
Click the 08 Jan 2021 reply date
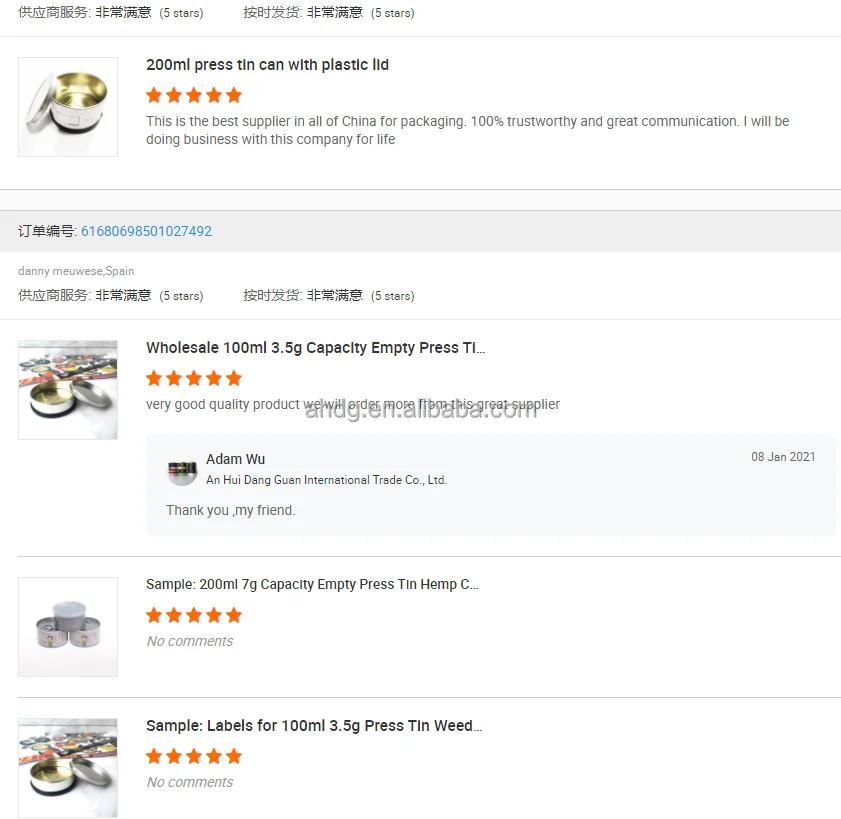783,456
